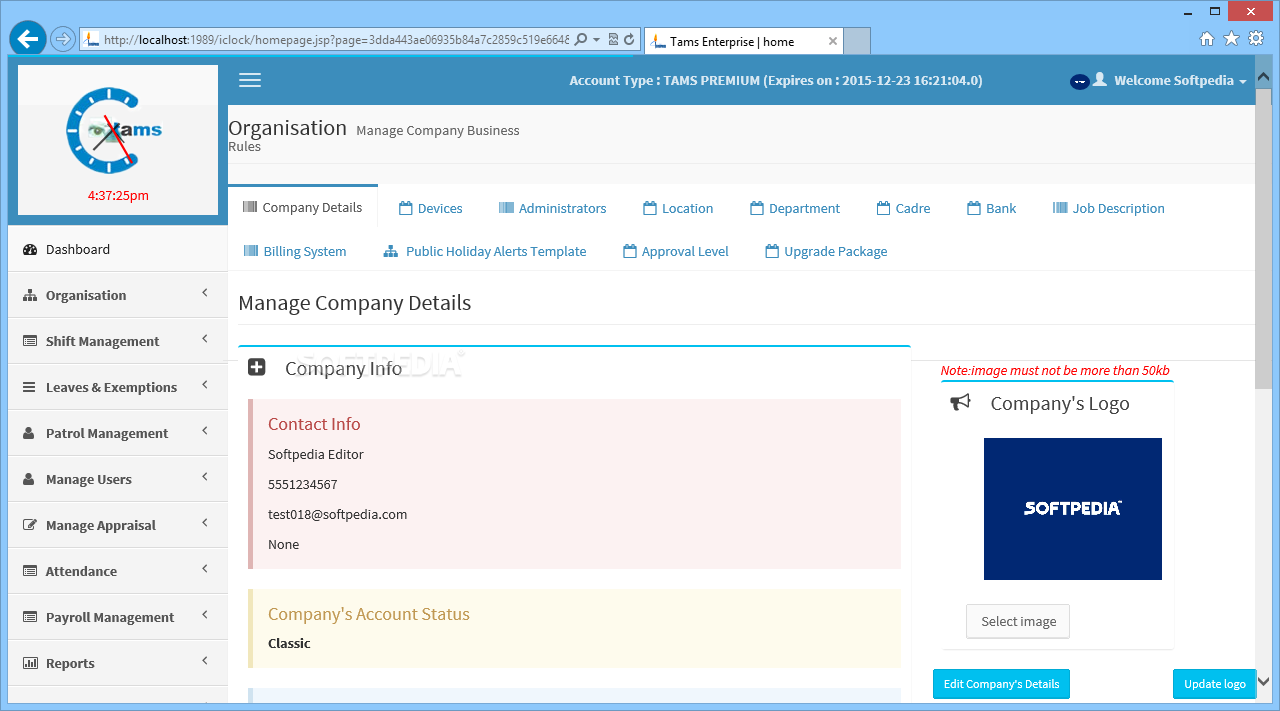Click the browser back arrow button
Viewport: 1280px width, 711px height.
28,39
